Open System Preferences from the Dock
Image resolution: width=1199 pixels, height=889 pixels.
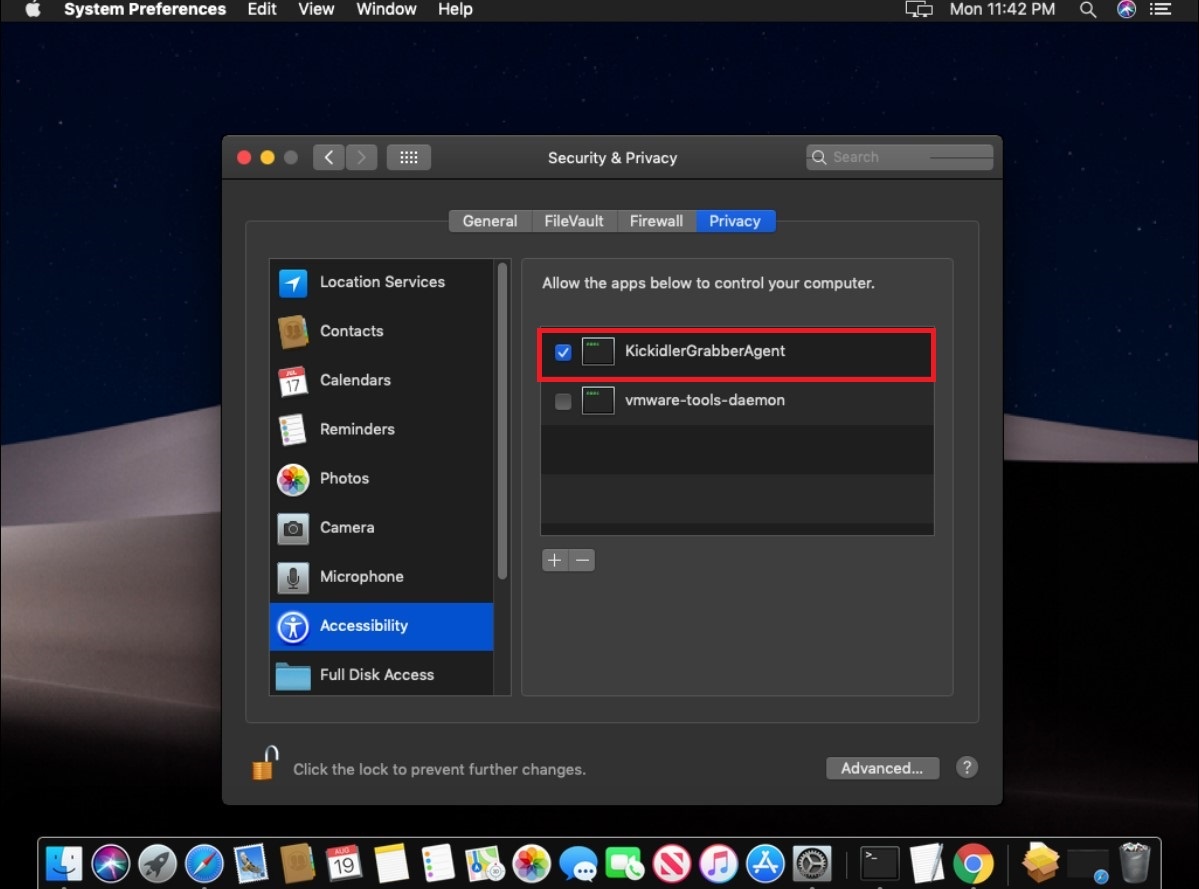[x=812, y=864]
